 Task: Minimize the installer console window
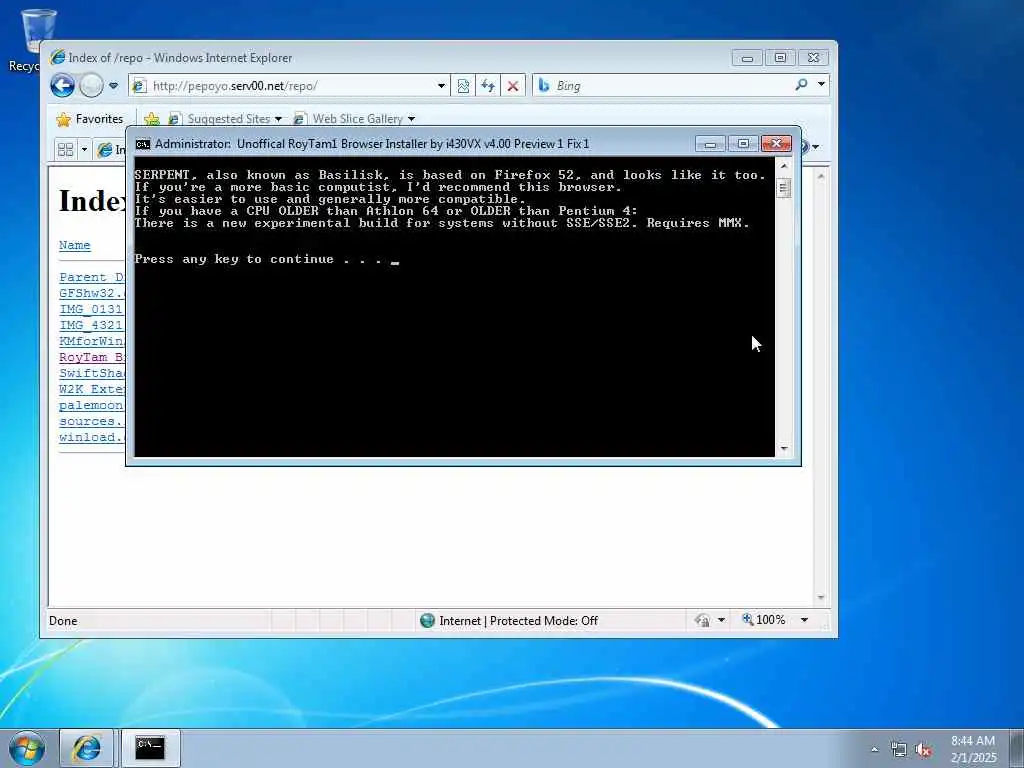710,144
